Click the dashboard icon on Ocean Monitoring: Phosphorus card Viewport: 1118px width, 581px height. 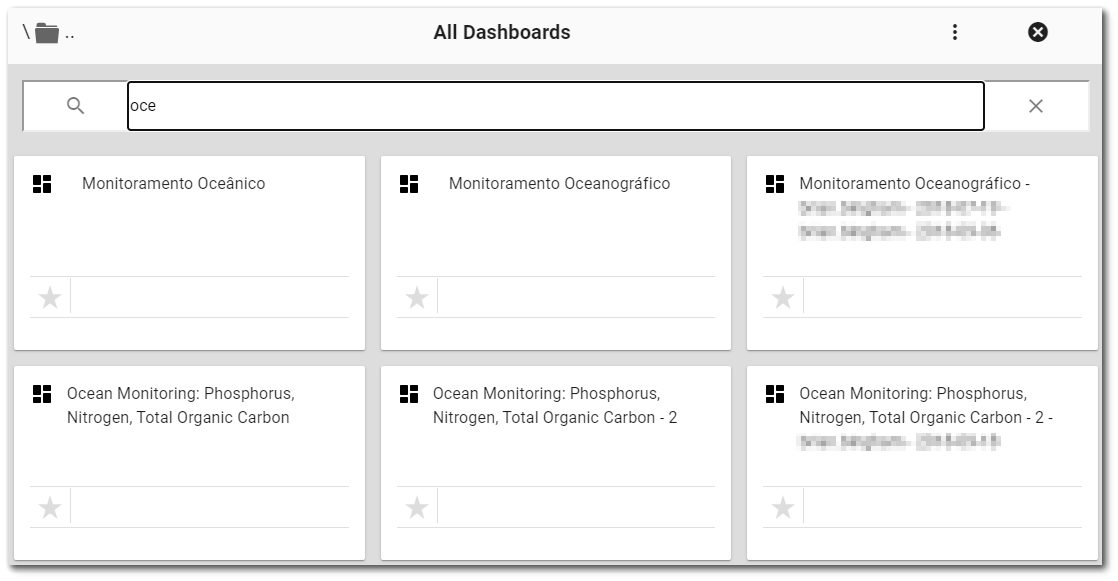click(x=42, y=393)
